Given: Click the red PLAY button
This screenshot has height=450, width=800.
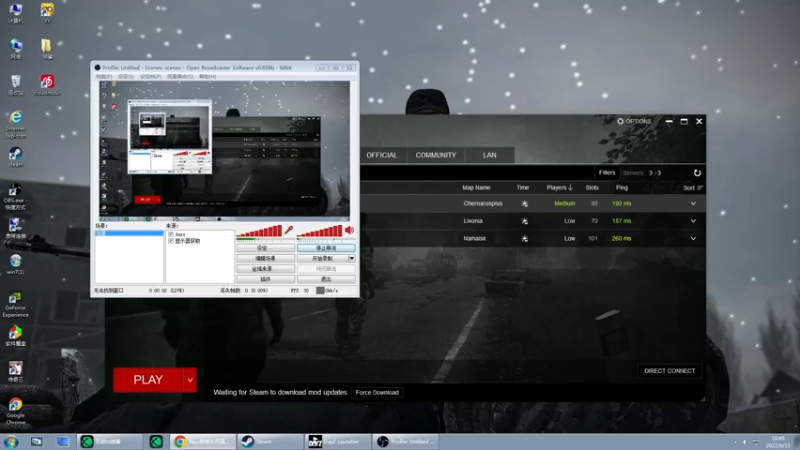Looking at the screenshot, I should pyautogui.click(x=148, y=380).
